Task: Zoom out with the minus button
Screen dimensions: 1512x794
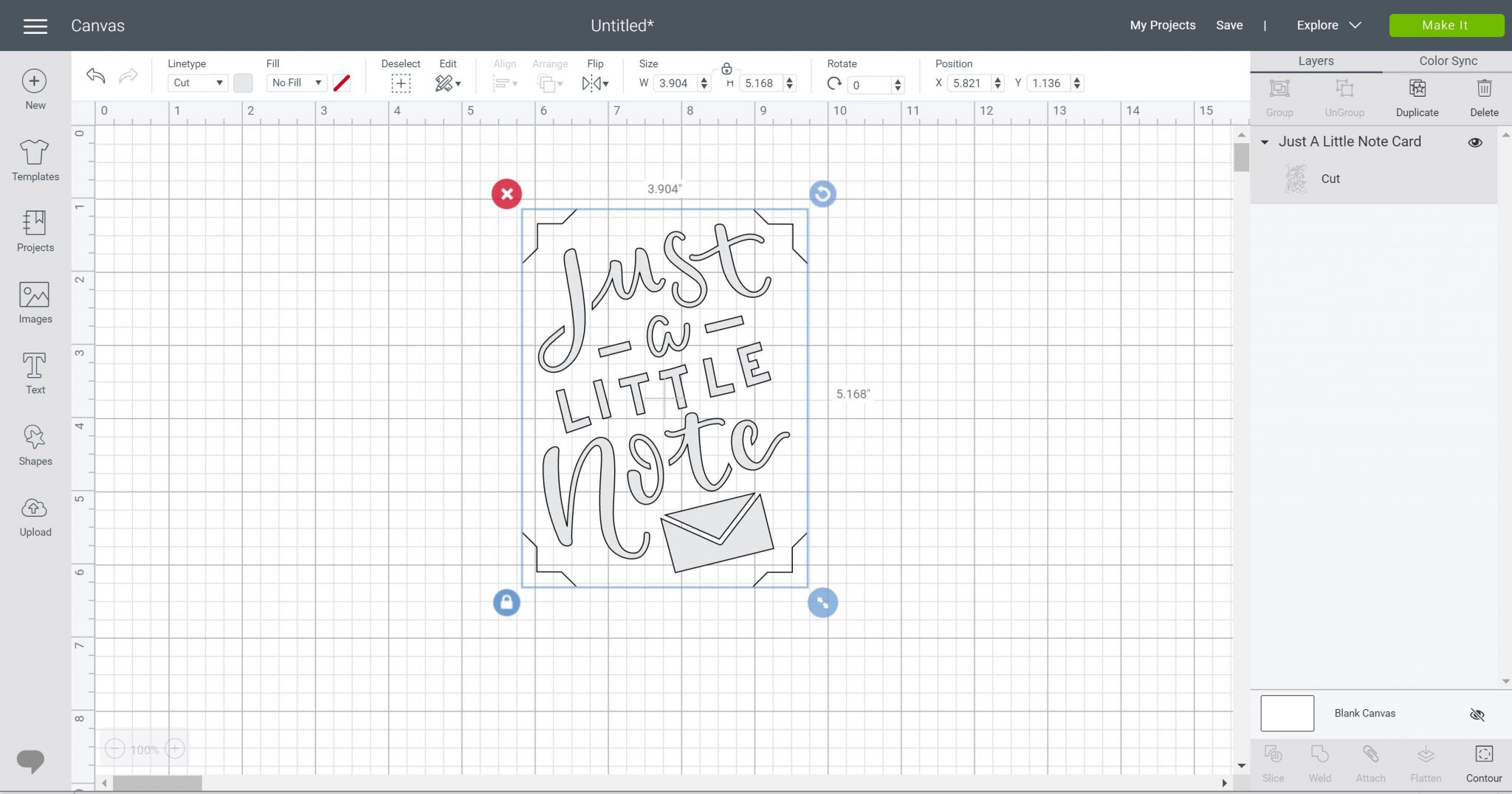Action: [x=114, y=749]
